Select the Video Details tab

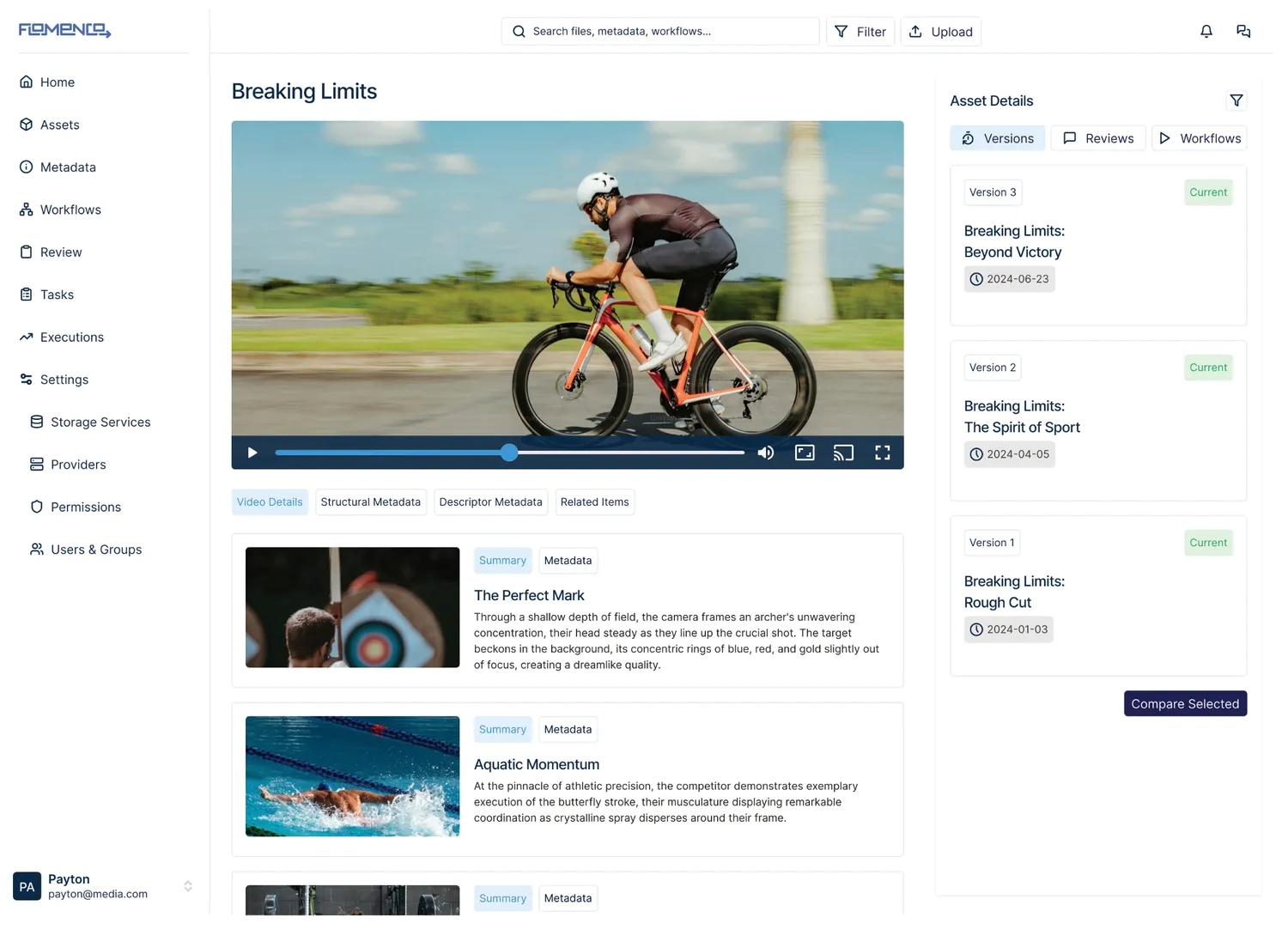pos(270,502)
